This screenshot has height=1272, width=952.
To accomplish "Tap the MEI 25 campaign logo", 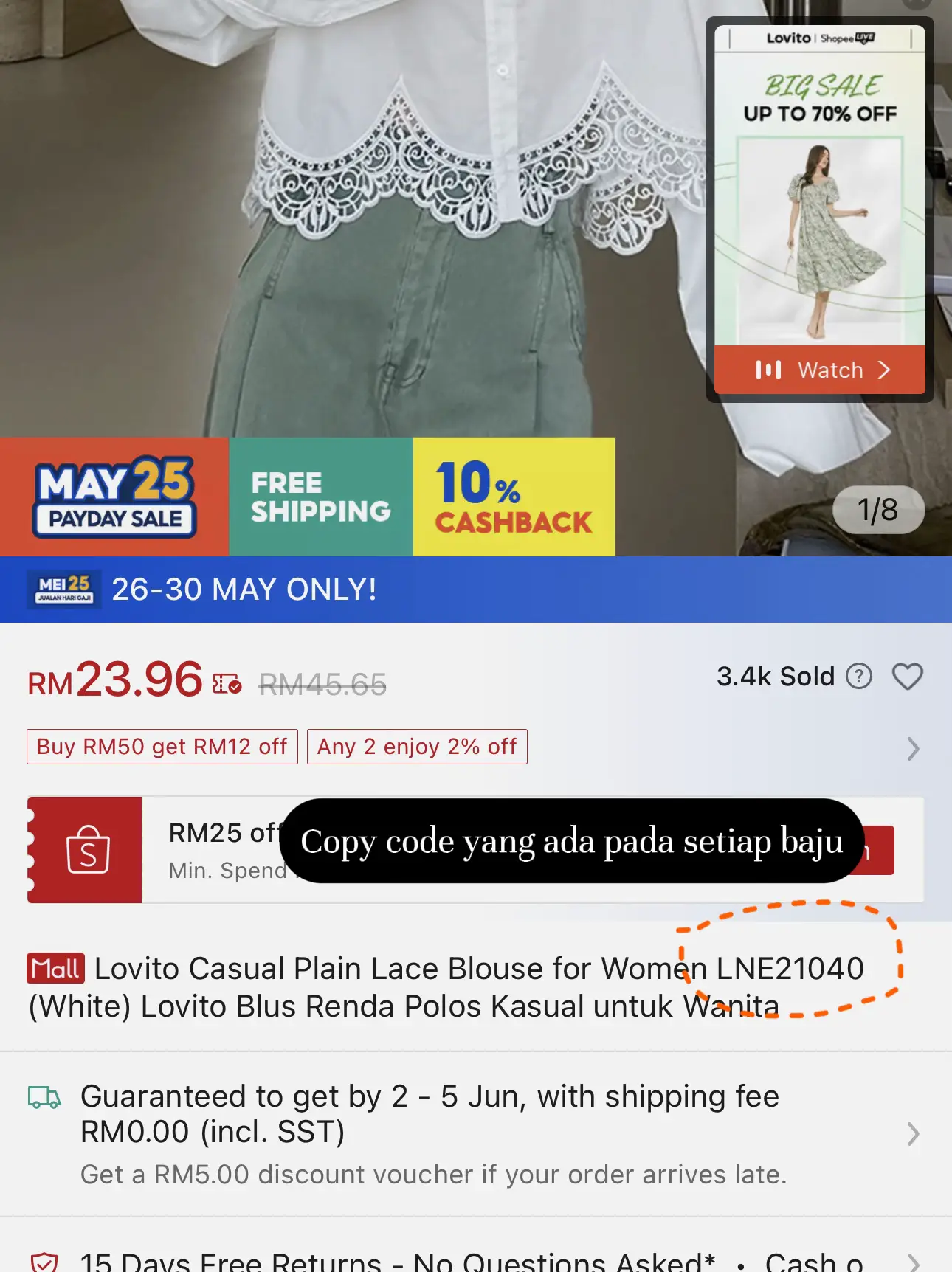I will (x=65, y=590).
